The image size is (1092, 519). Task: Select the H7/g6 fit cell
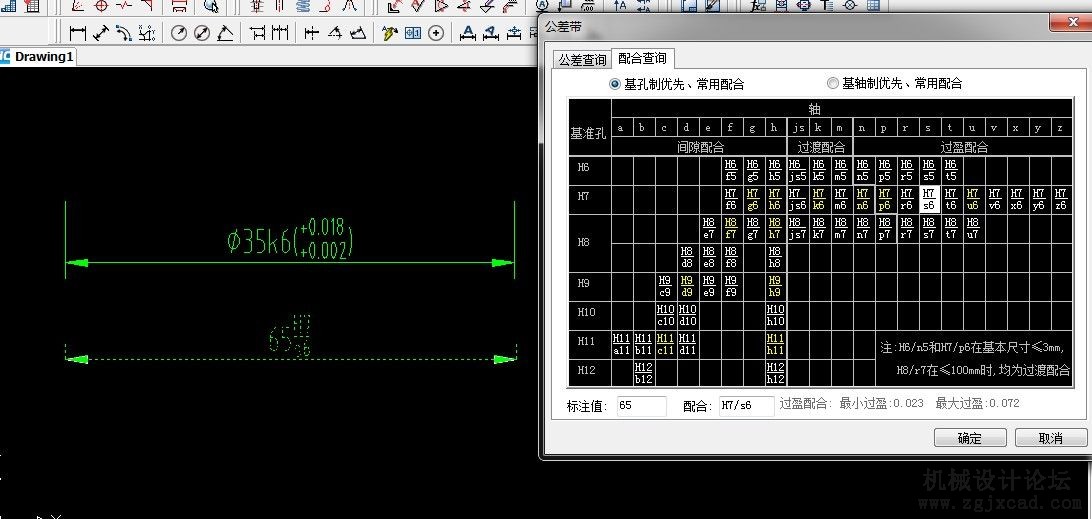(752, 199)
